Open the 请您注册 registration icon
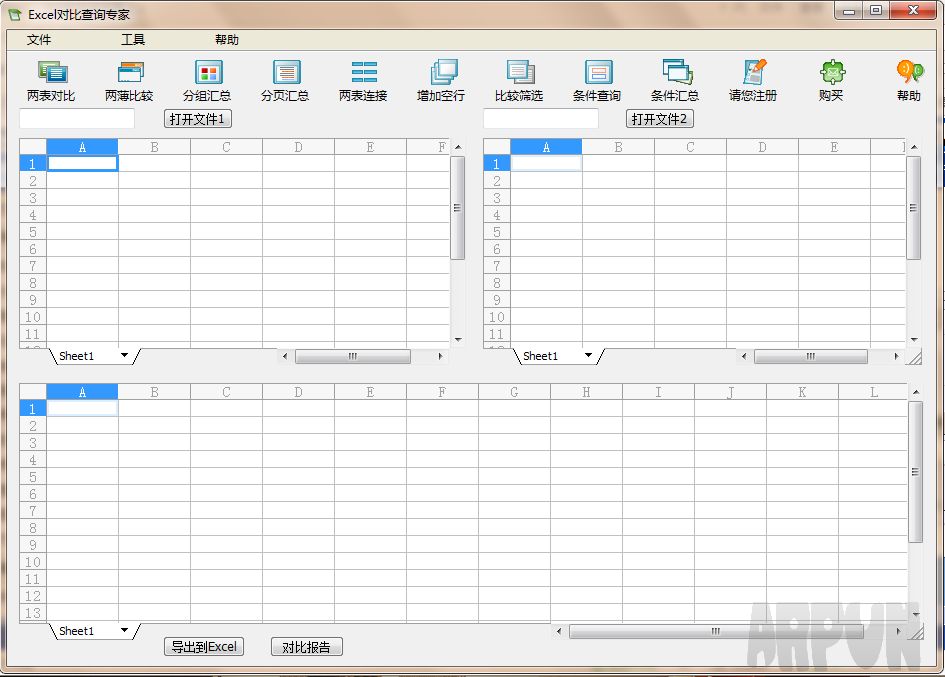The image size is (945, 677). click(x=753, y=80)
